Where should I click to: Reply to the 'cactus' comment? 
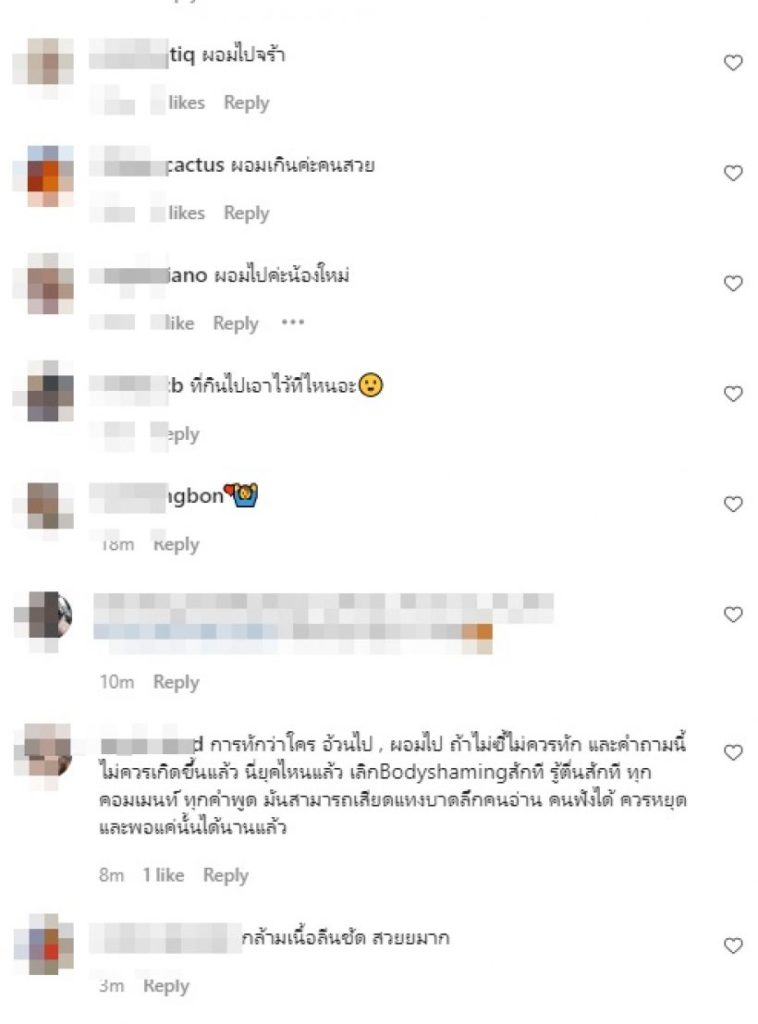(x=246, y=213)
